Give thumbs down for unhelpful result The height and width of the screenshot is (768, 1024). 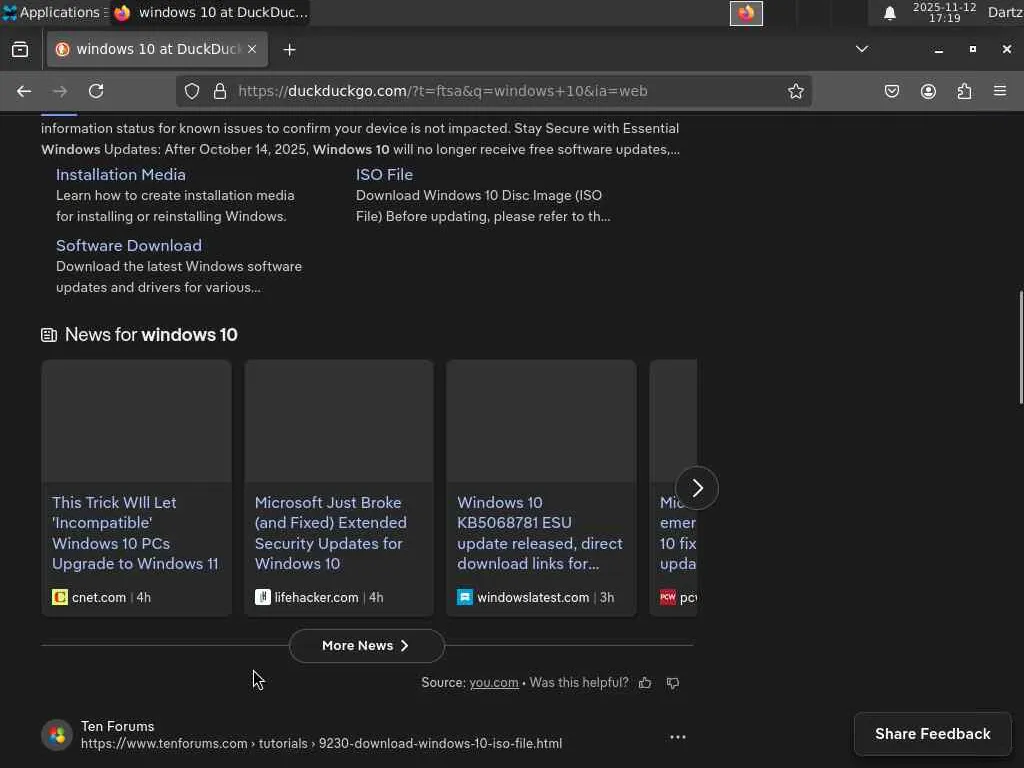673,683
